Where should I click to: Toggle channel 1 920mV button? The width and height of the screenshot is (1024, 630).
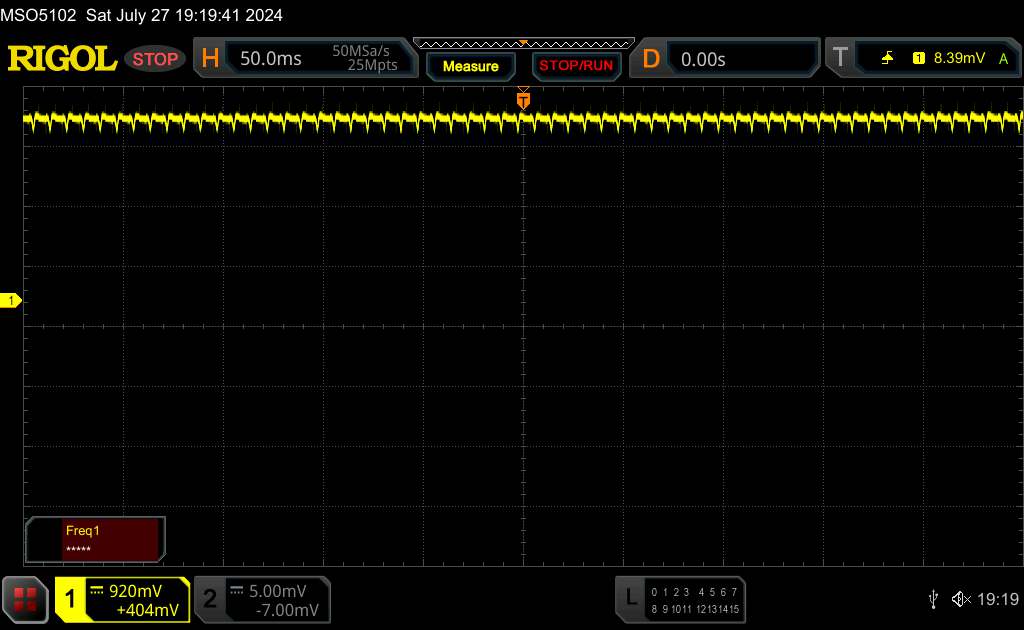point(122,599)
